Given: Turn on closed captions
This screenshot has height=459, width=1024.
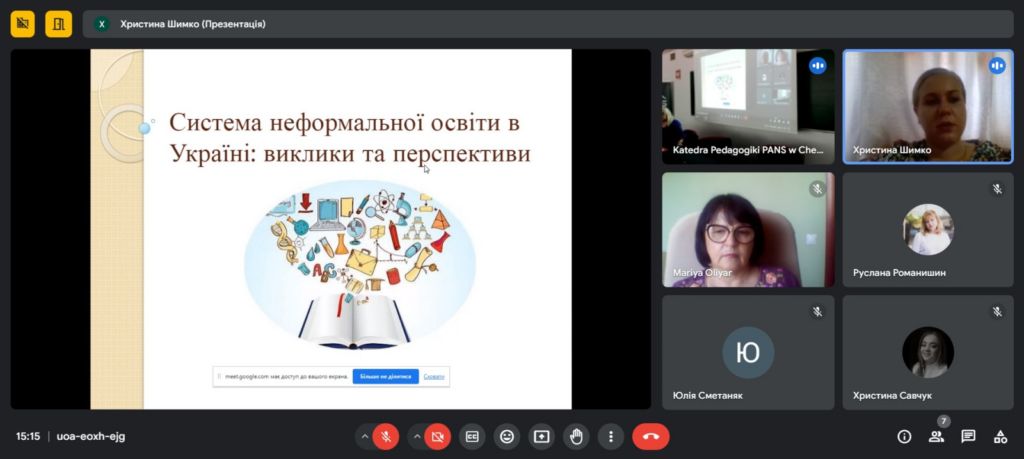Looking at the screenshot, I should 472,436.
